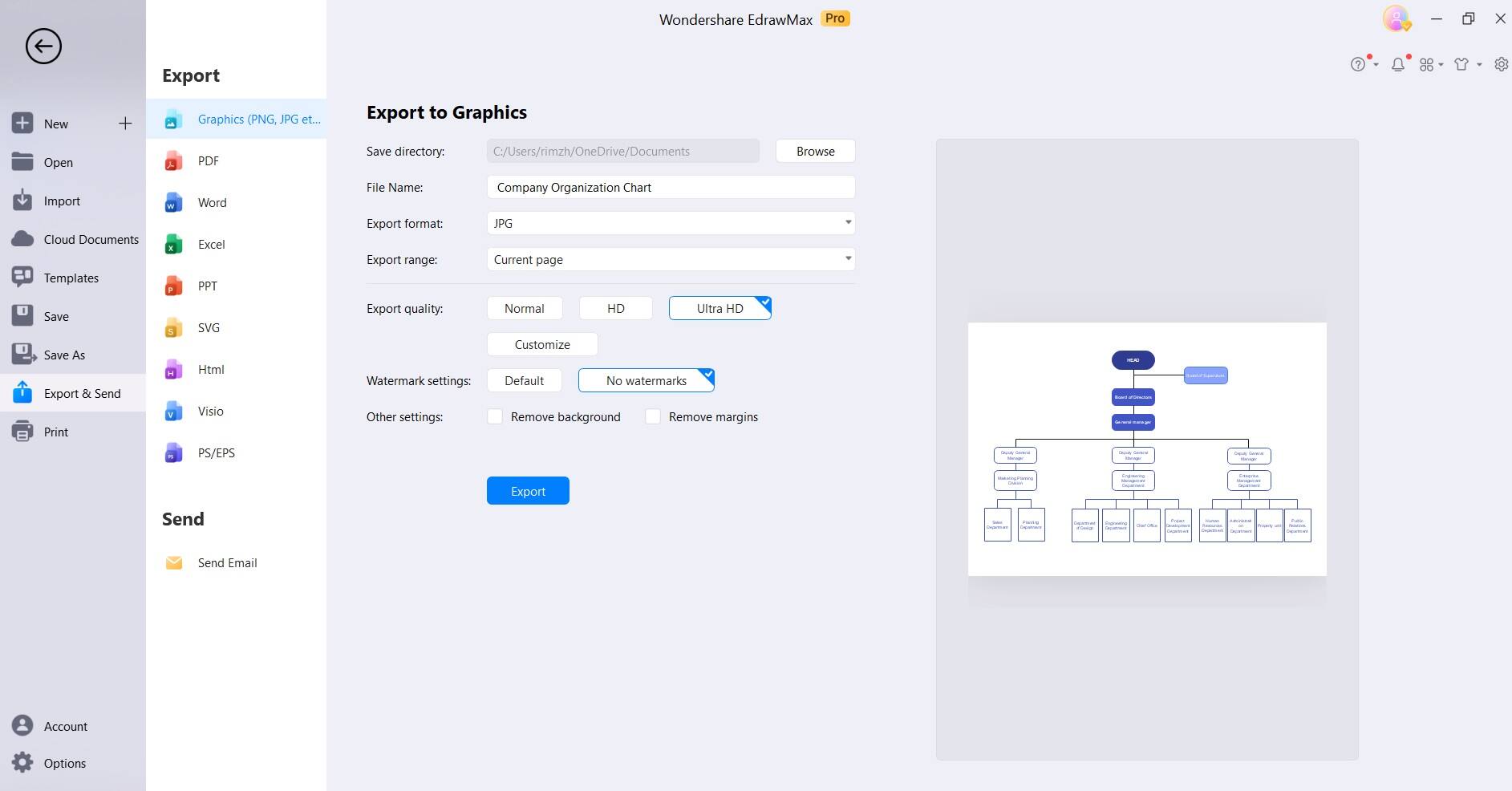Click the Print icon
1512x791 pixels.
pyautogui.click(x=22, y=431)
